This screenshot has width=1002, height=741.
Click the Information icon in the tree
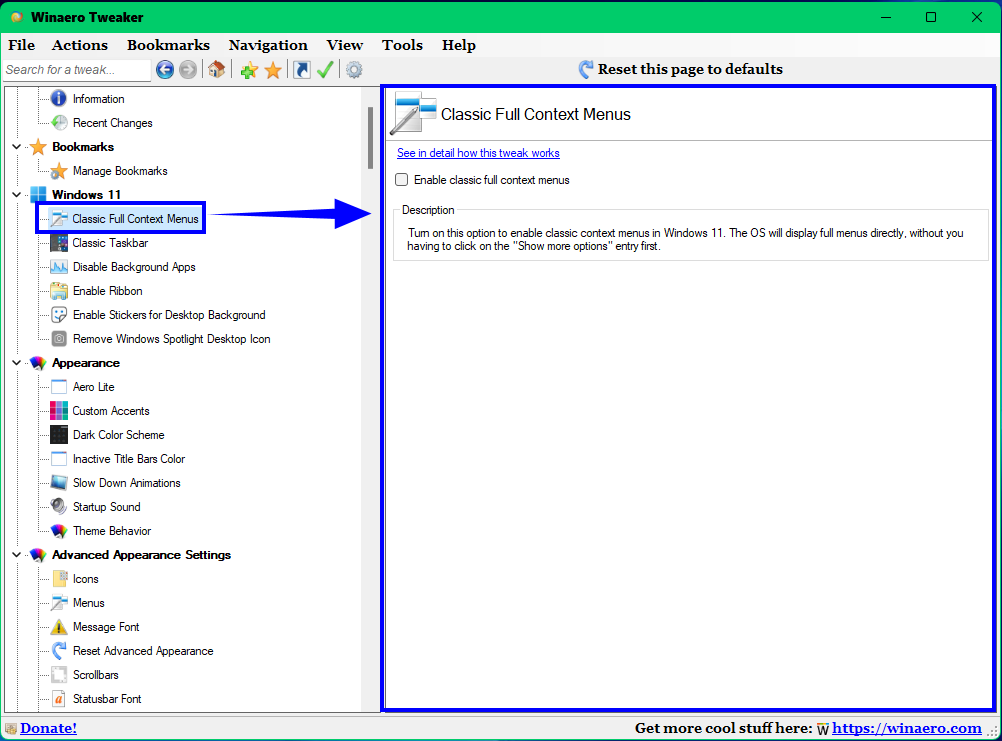click(x=59, y=98)
